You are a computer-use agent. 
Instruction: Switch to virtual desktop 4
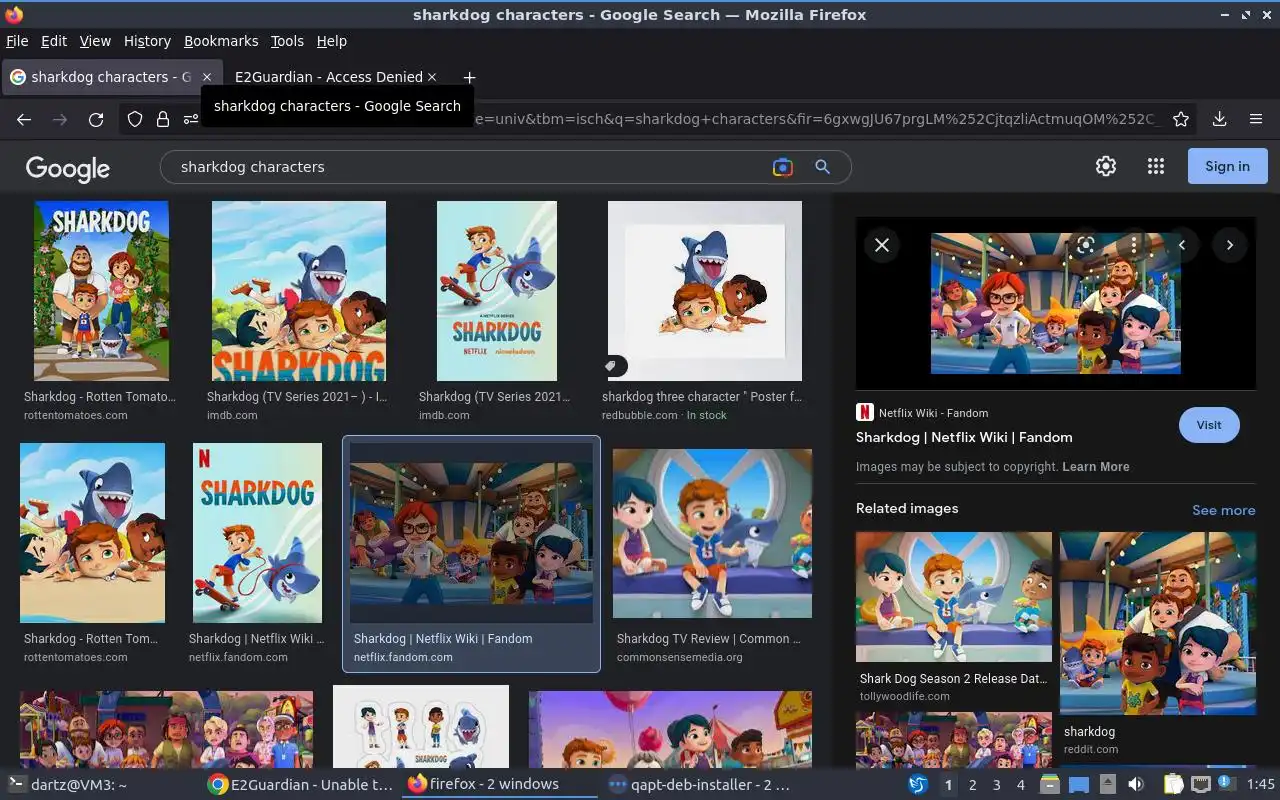click(x=1020, y=785)
